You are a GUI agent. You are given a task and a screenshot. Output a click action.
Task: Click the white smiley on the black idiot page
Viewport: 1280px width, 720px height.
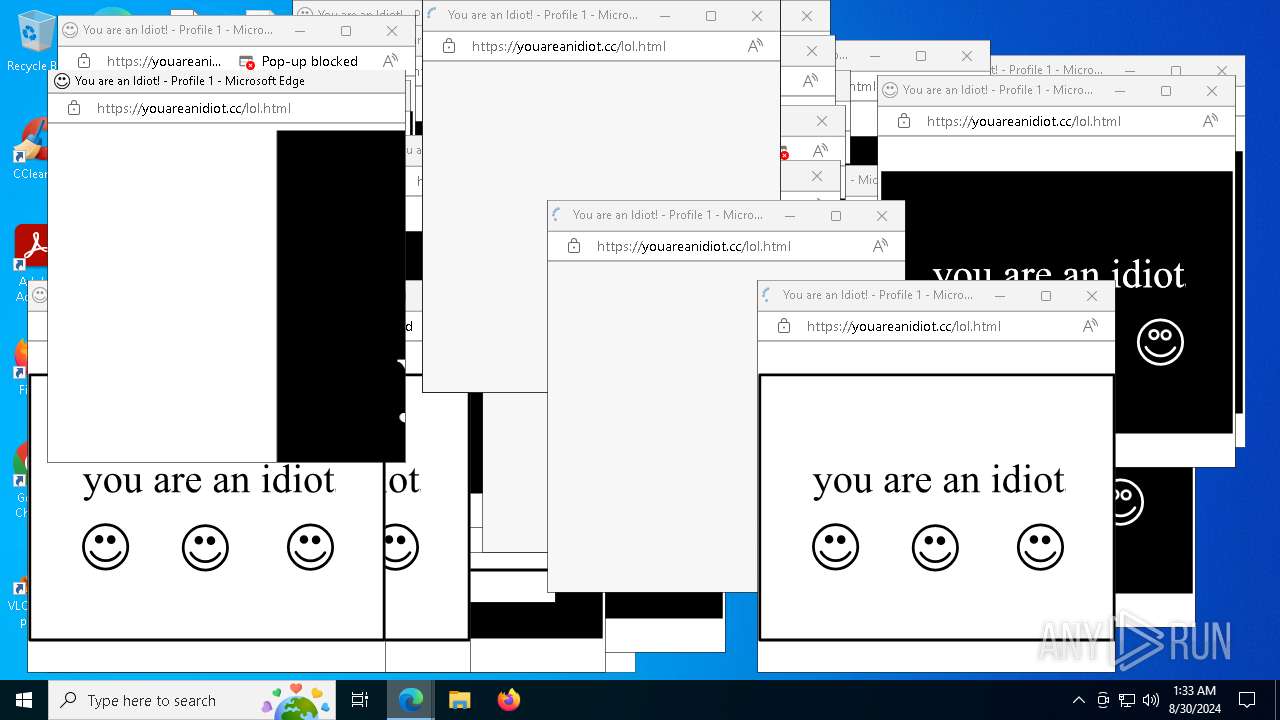(x=1160, y=343)
